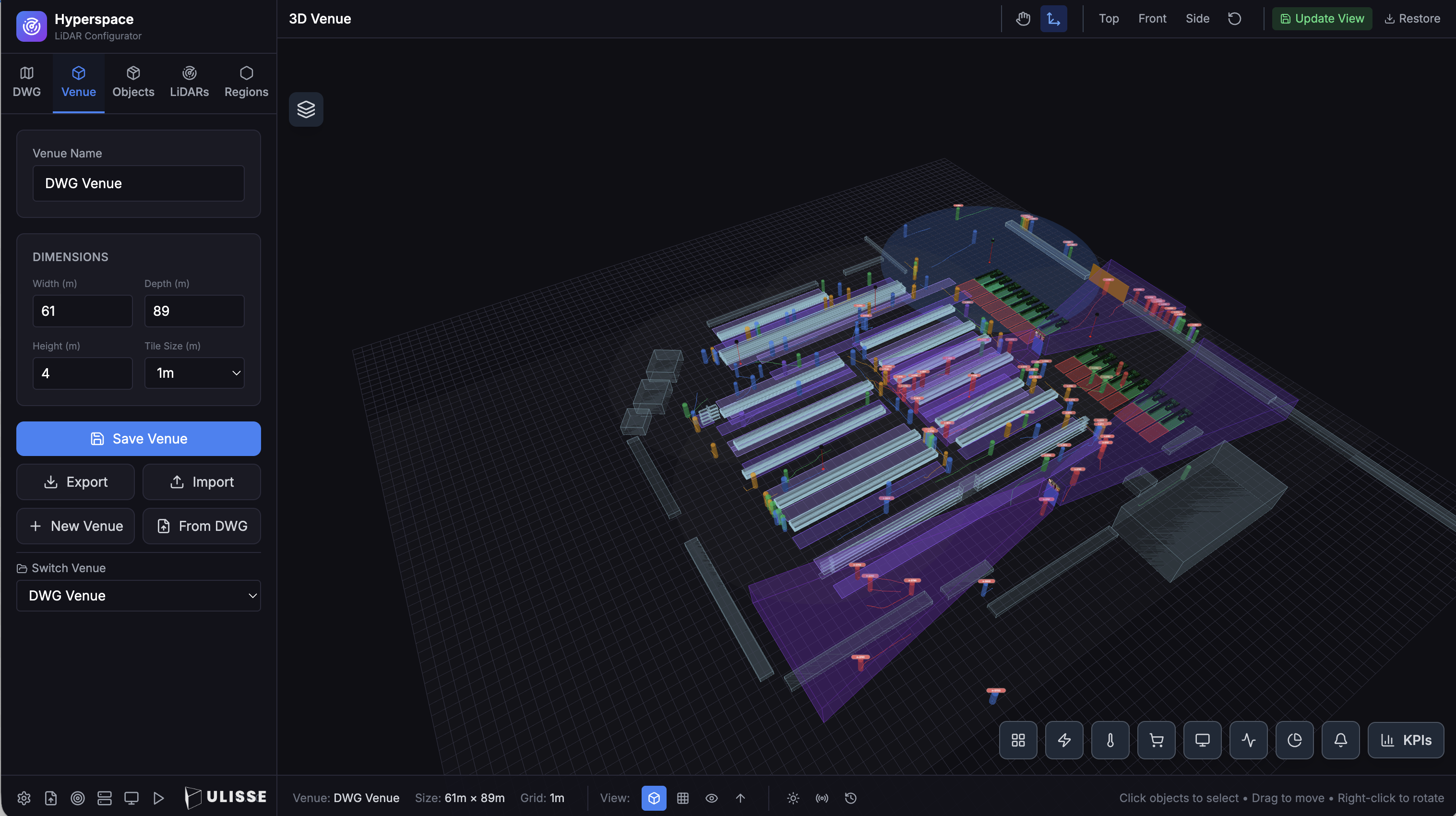This screenshot has height=816, width=1456.
Task: Expand the DWG tab panel
Action: [x=26, y=82]
